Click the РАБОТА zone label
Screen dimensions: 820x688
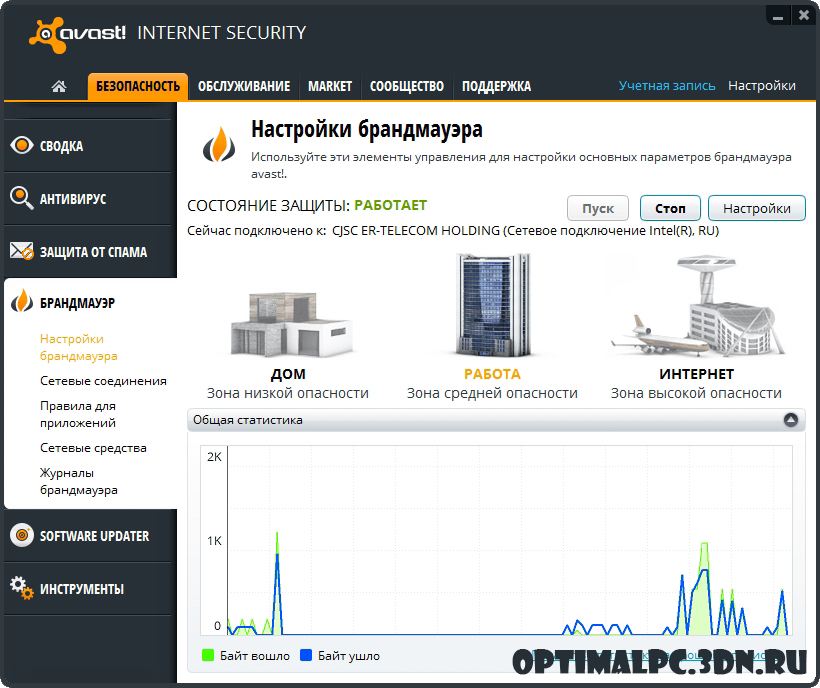pos(492,374)
